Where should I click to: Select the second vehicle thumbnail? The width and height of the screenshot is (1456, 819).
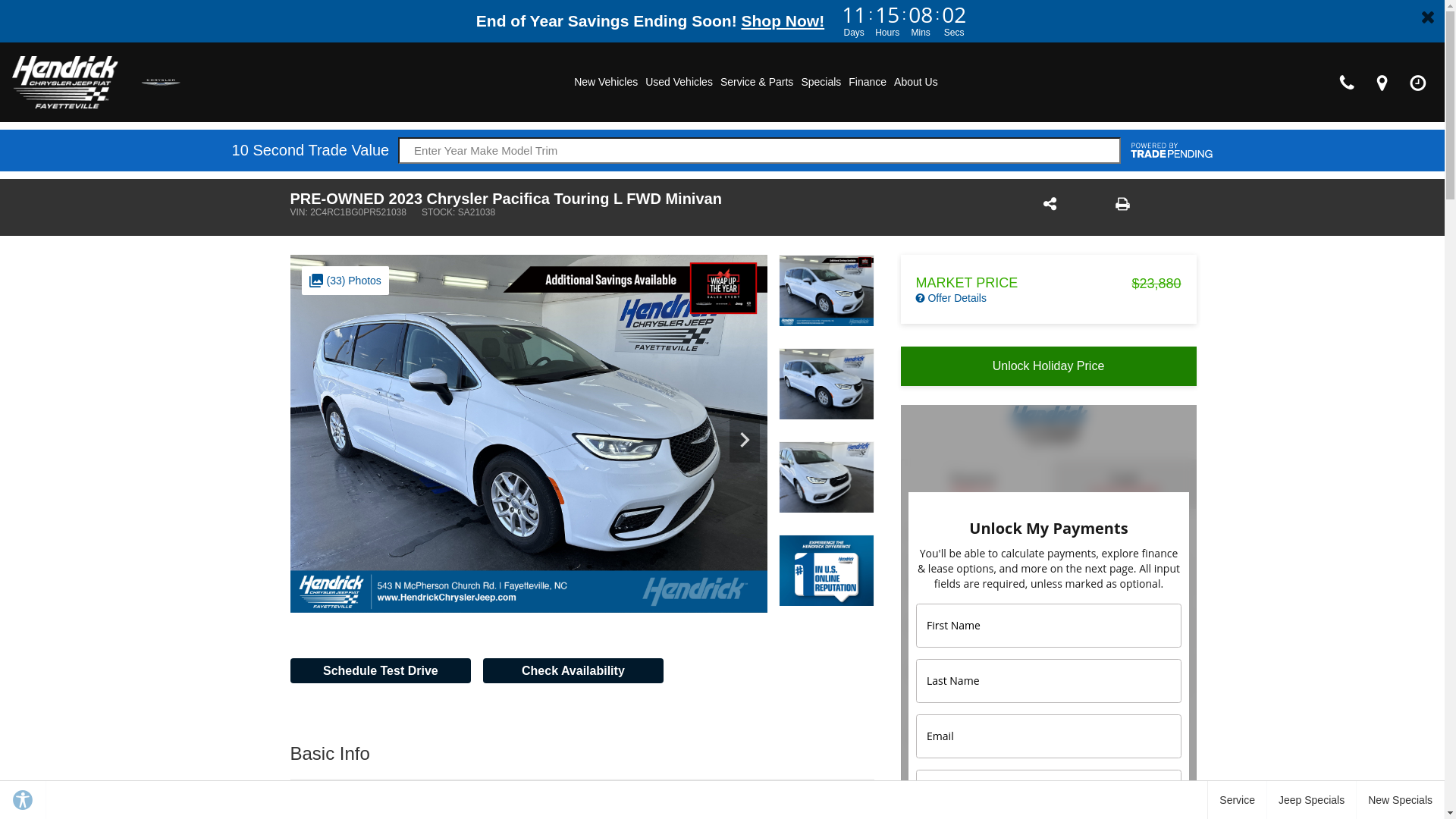click(827, 384)
